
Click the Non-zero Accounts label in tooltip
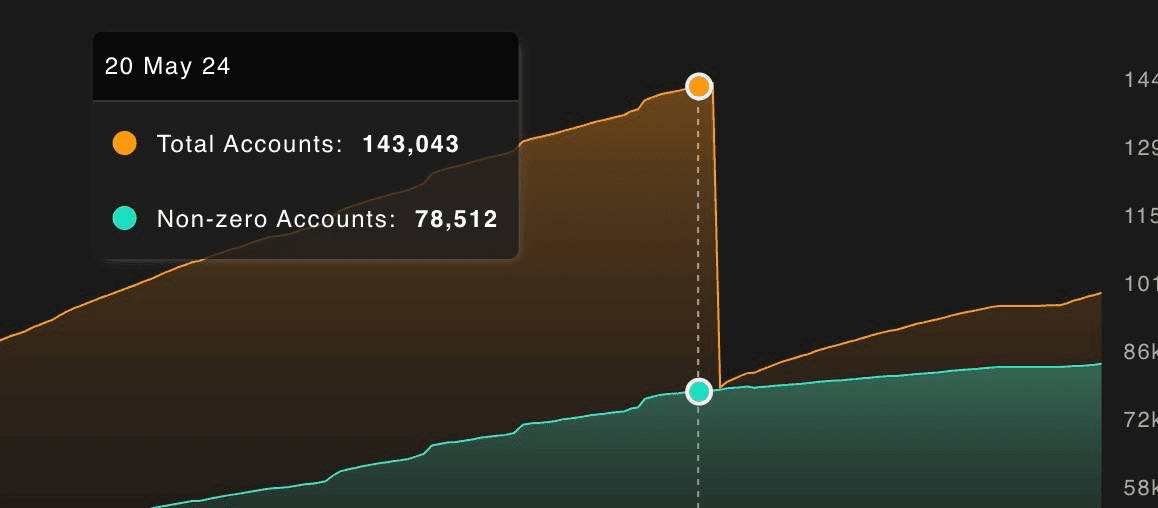pos(276,219)
